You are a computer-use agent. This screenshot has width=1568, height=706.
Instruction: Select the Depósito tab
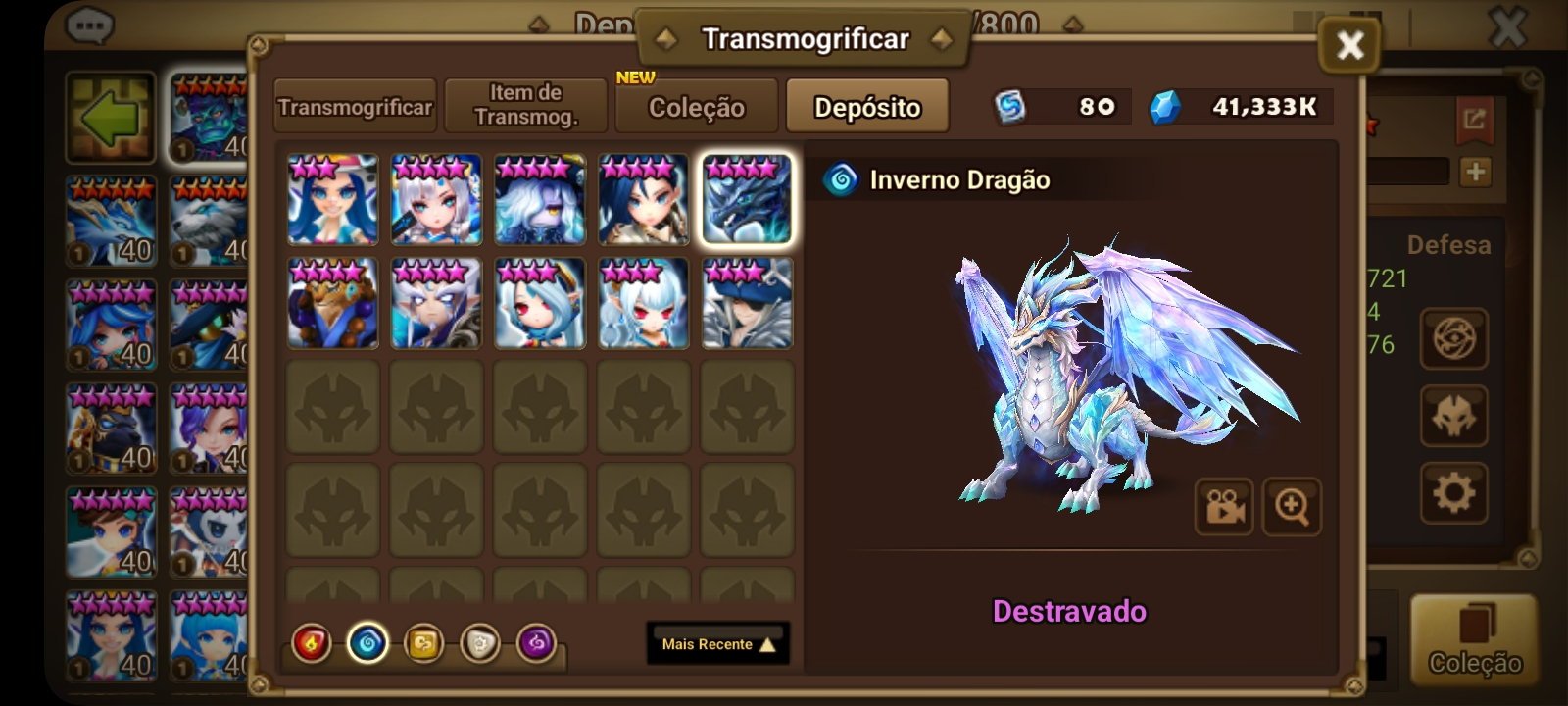[867, 106]
